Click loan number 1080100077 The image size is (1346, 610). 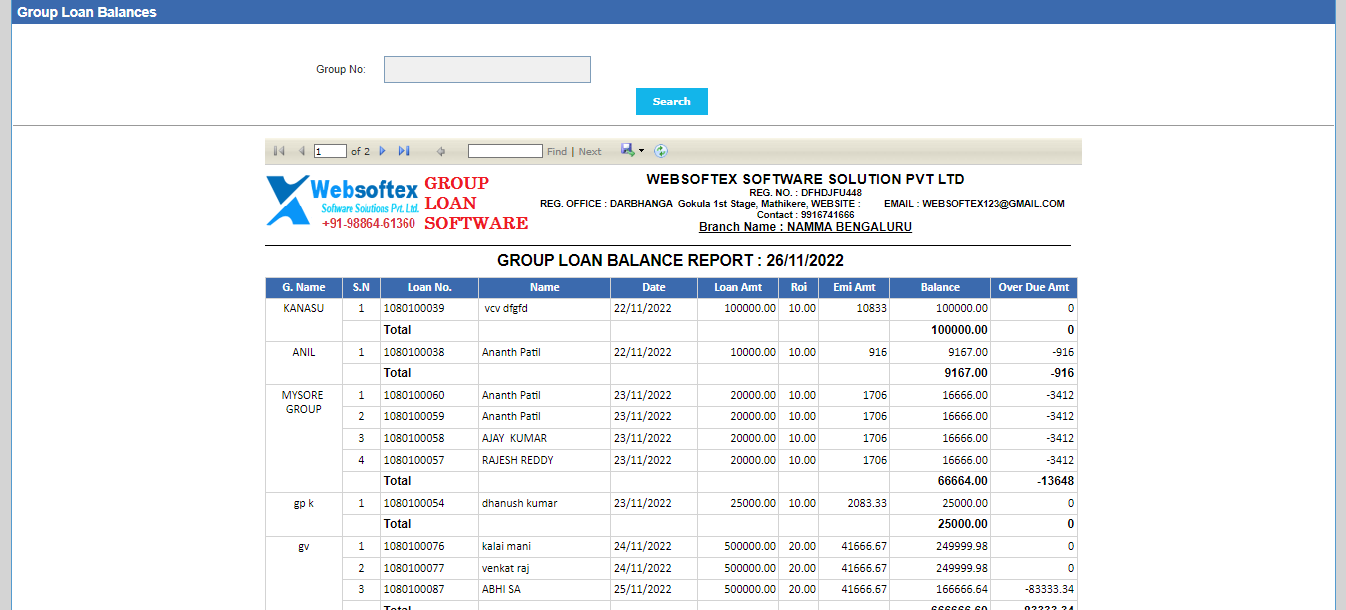click(x=414, y=568)
